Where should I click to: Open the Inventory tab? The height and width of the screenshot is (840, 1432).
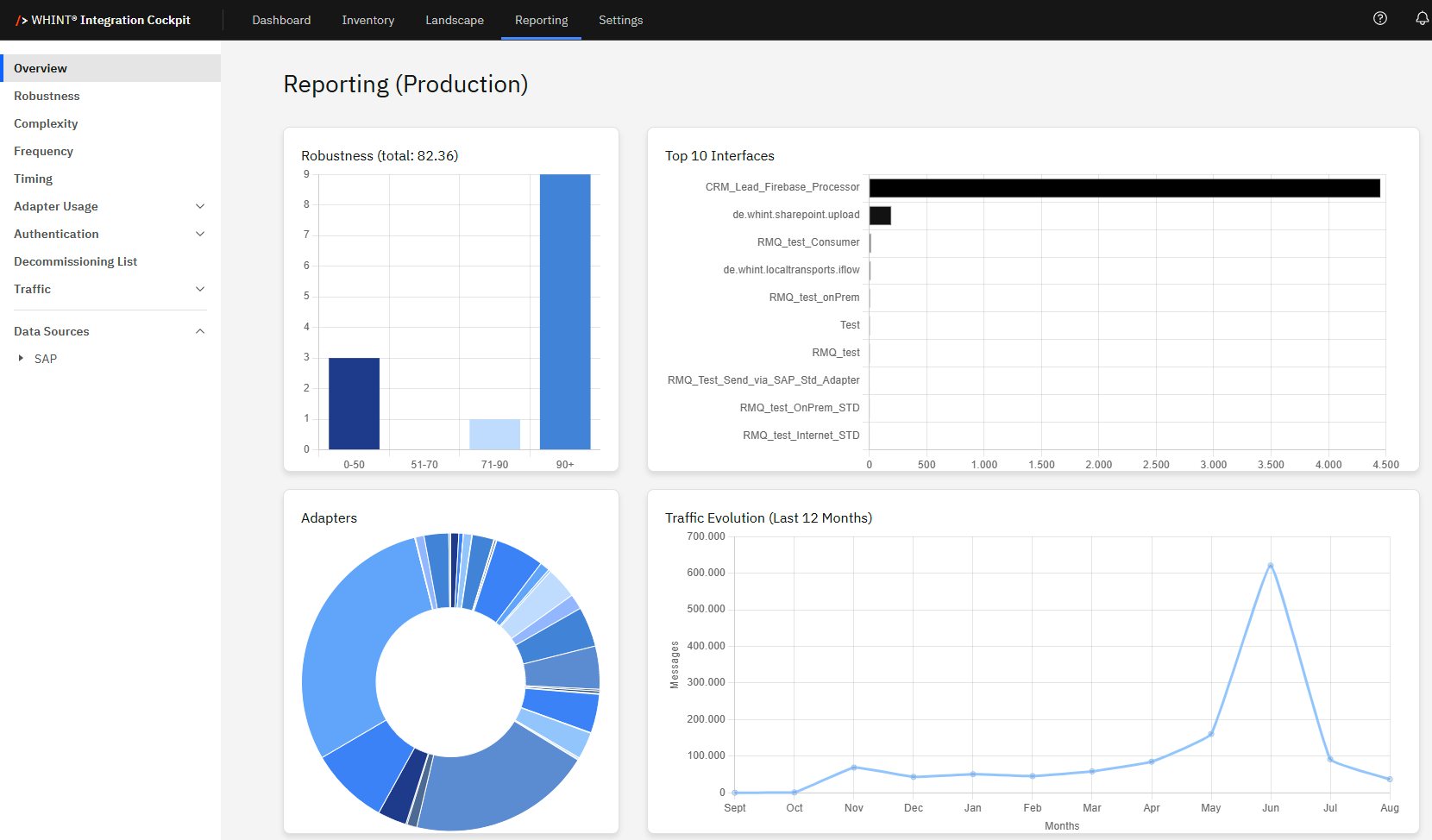[367, 20]
